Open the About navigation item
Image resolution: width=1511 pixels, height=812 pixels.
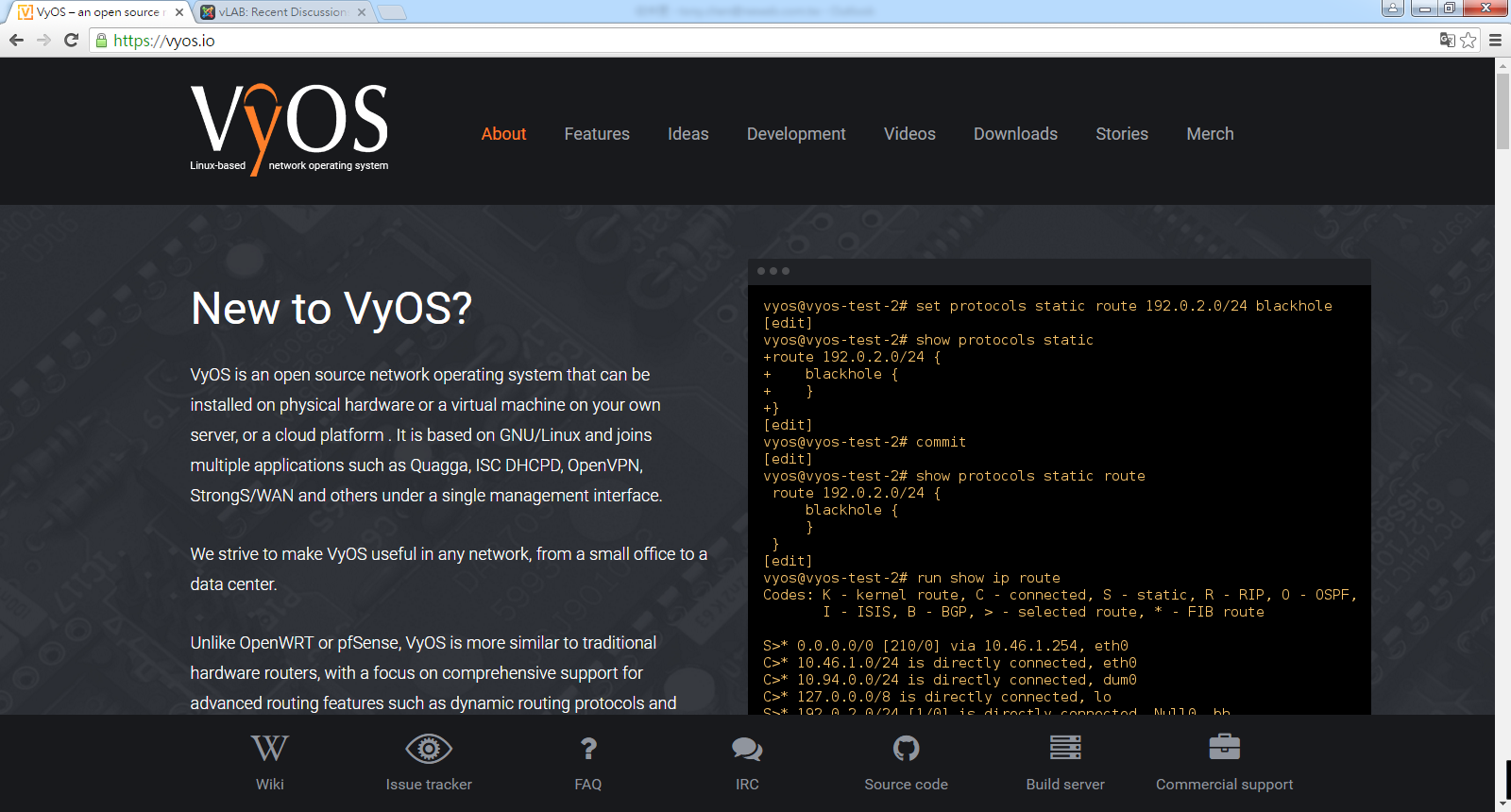[503, 134]
